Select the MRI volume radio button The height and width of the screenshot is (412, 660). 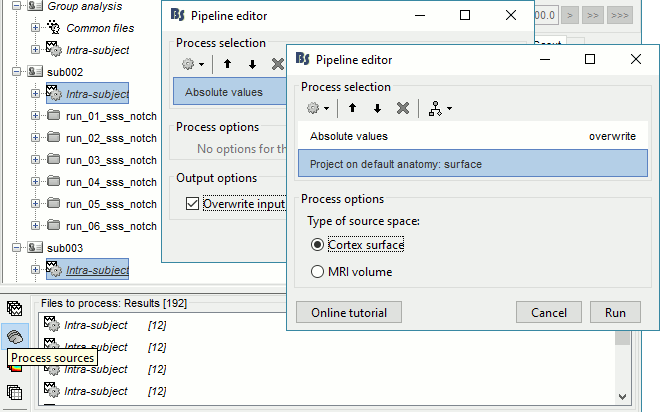(318, 271)
